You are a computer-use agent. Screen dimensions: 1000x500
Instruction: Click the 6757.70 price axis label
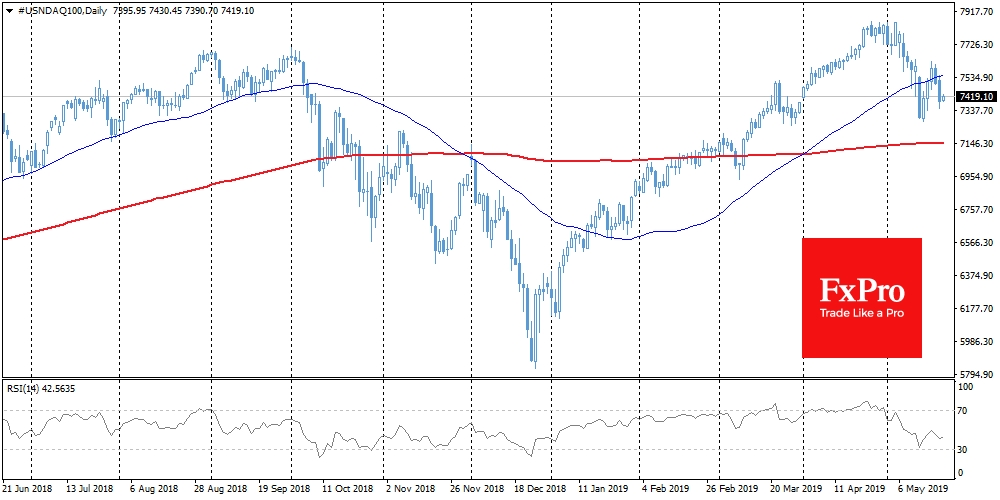[975, 210]
